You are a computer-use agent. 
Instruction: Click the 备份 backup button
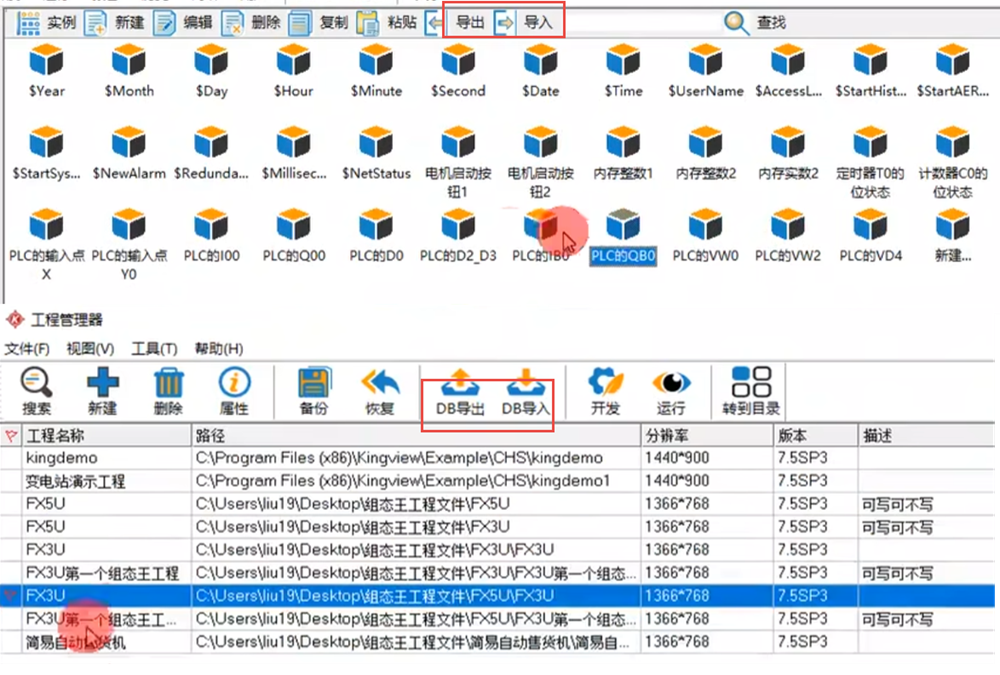pyautogui.click(x=314, y=392)
